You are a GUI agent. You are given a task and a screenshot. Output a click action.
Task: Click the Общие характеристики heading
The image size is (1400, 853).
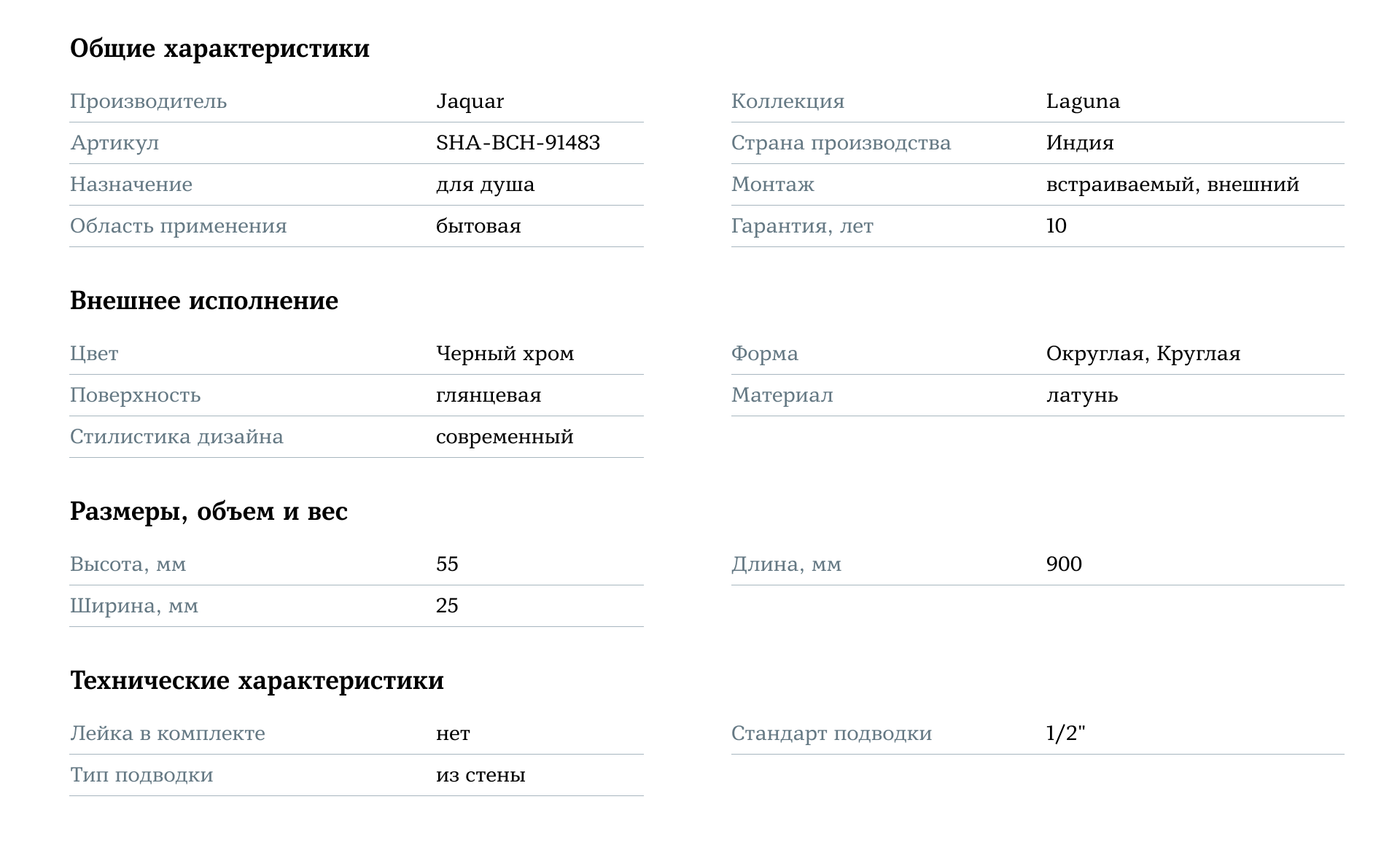click(219, 49)
